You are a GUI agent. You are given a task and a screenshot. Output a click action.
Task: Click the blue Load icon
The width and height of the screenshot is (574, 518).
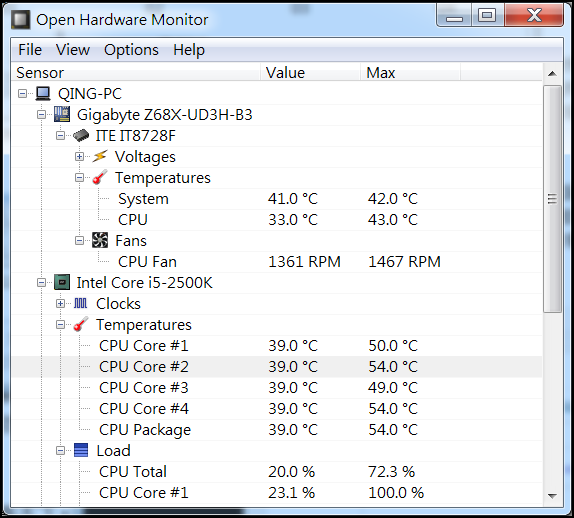click(x=81, y=450)
